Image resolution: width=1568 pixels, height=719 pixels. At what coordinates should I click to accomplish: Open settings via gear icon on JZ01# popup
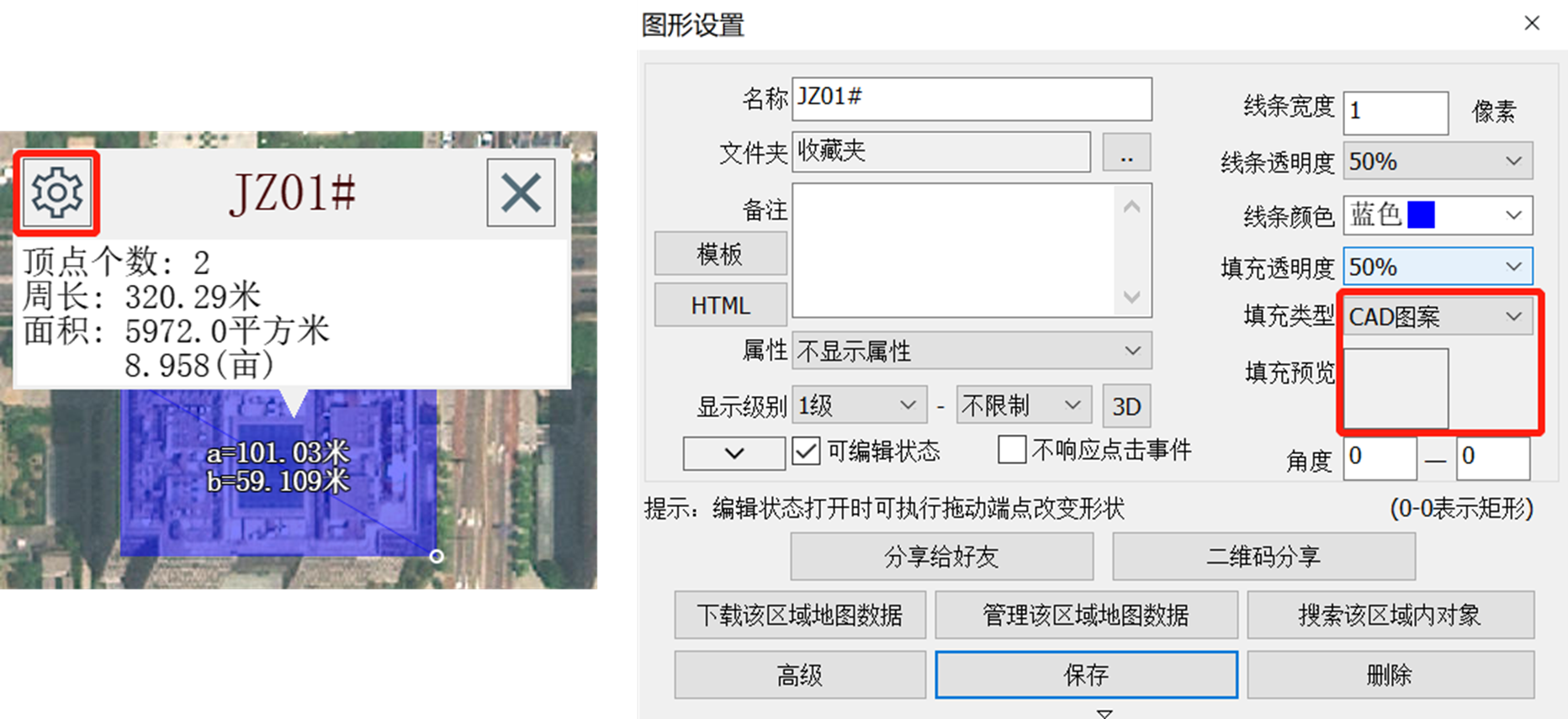tap(56, 193)
